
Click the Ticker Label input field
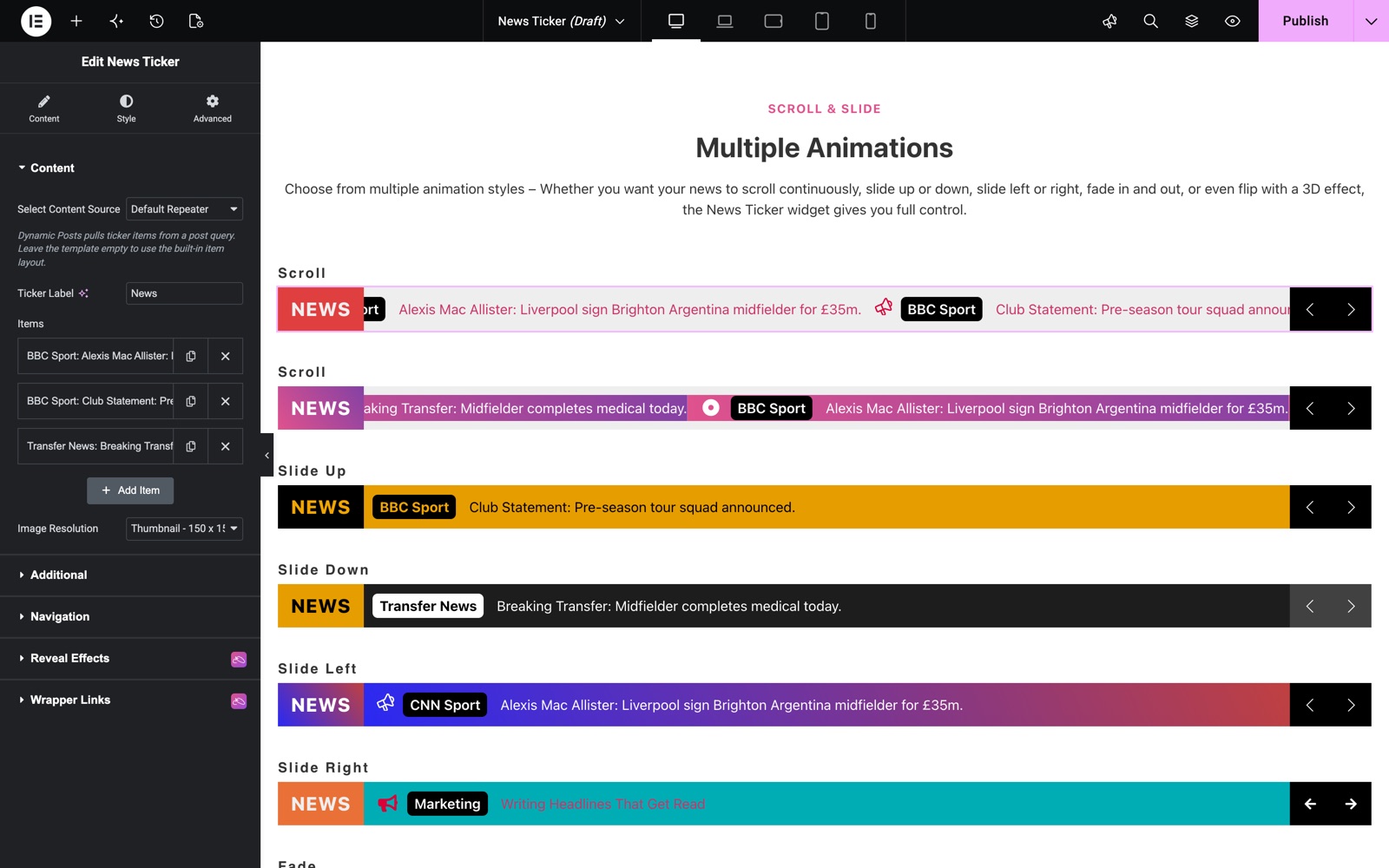[184, 293]
